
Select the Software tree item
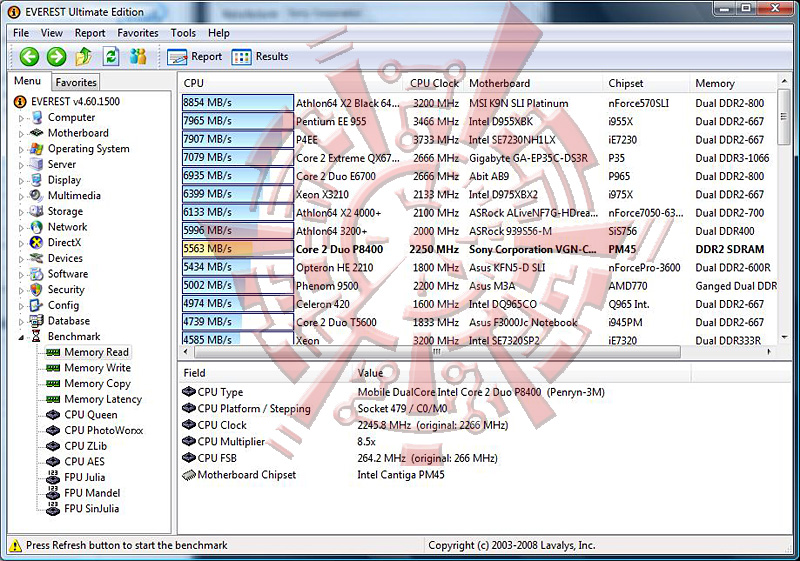tap(68, 274)
